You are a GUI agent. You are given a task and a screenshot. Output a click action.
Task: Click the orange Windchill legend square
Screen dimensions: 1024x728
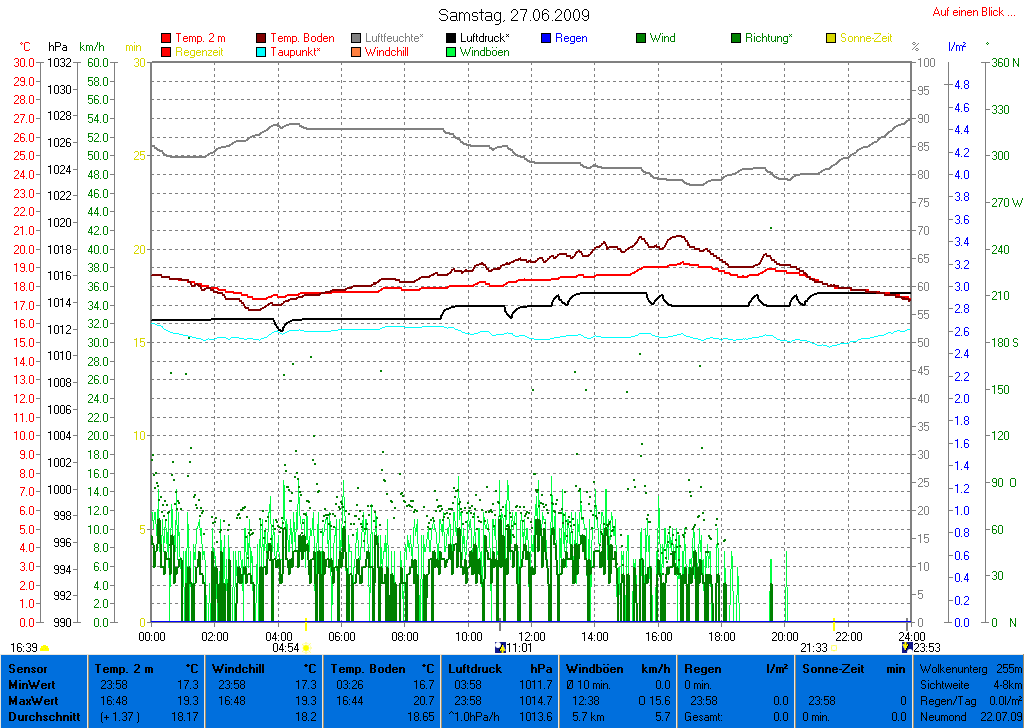(x=357, y=52)
